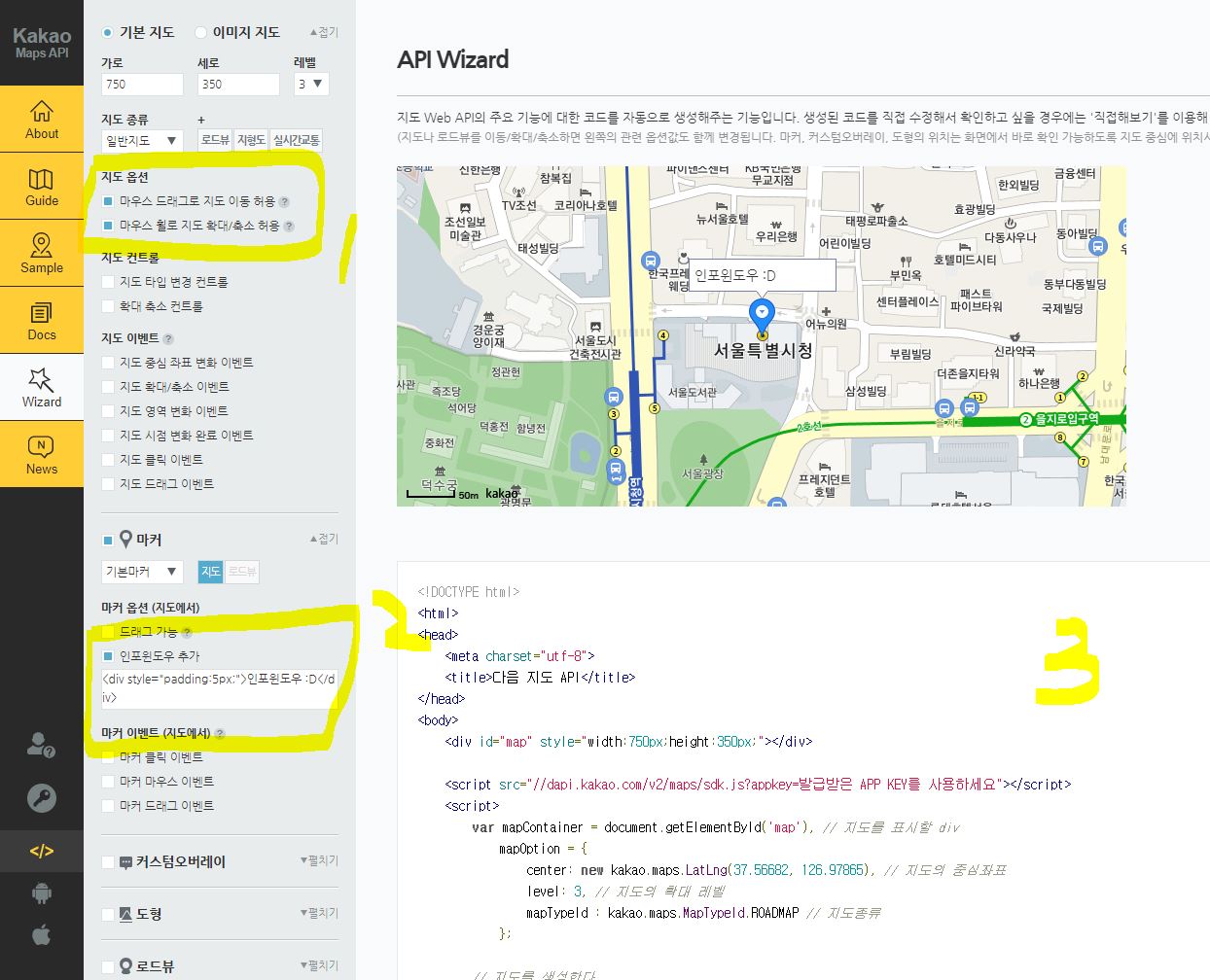Click the blue marker pin on the map
This screenshot has height=980, width=1210.
coord(762,317)
